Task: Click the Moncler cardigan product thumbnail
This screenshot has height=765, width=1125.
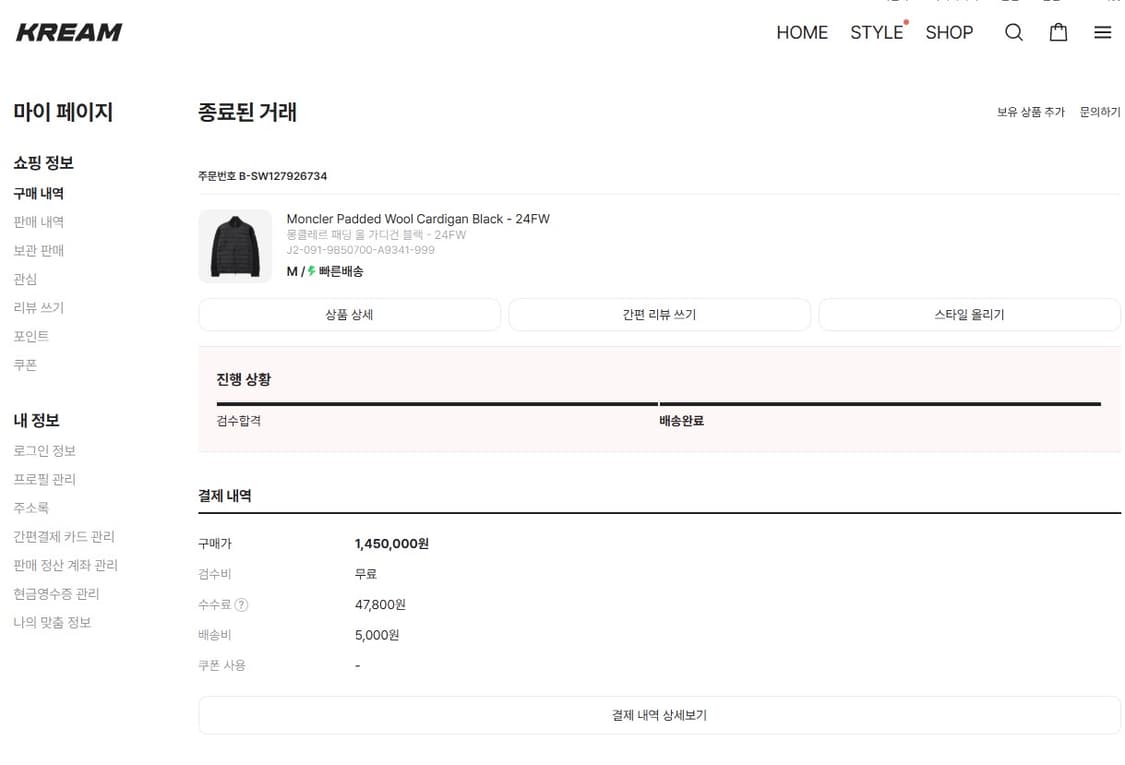Action: (x=235, y=245)
